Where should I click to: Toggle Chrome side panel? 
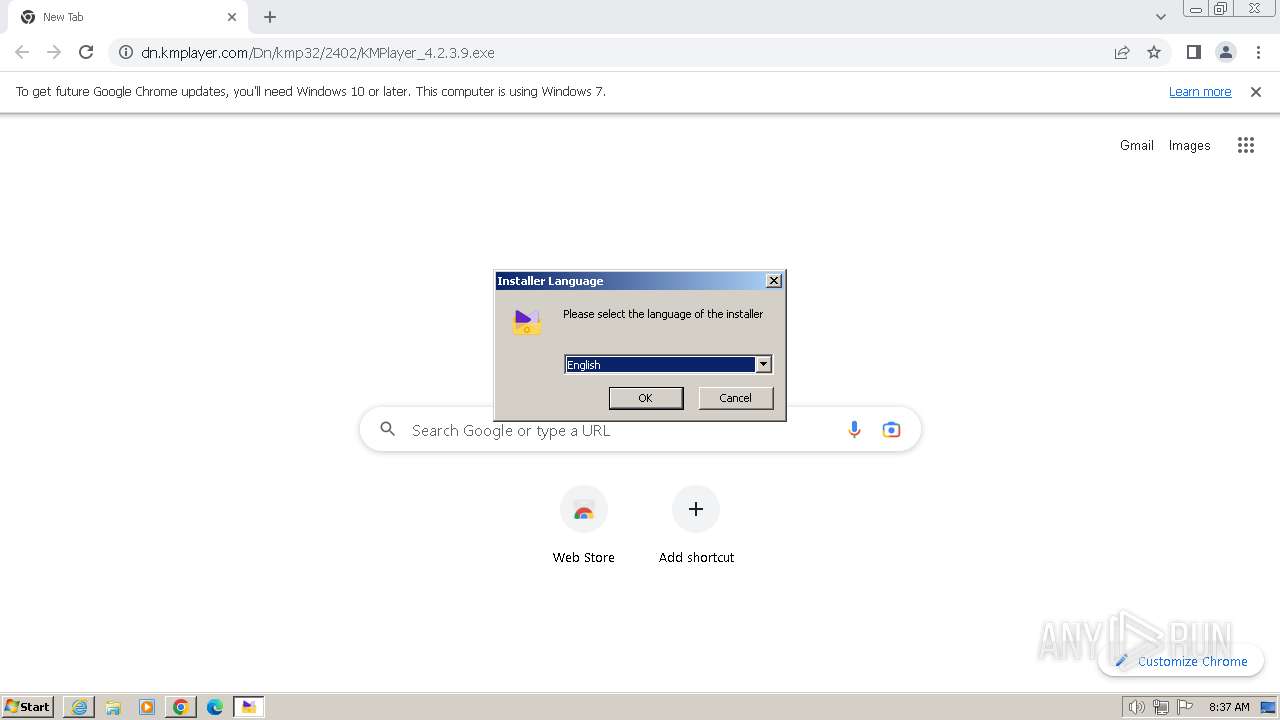pyautogui.click(x=1193, y=52)
